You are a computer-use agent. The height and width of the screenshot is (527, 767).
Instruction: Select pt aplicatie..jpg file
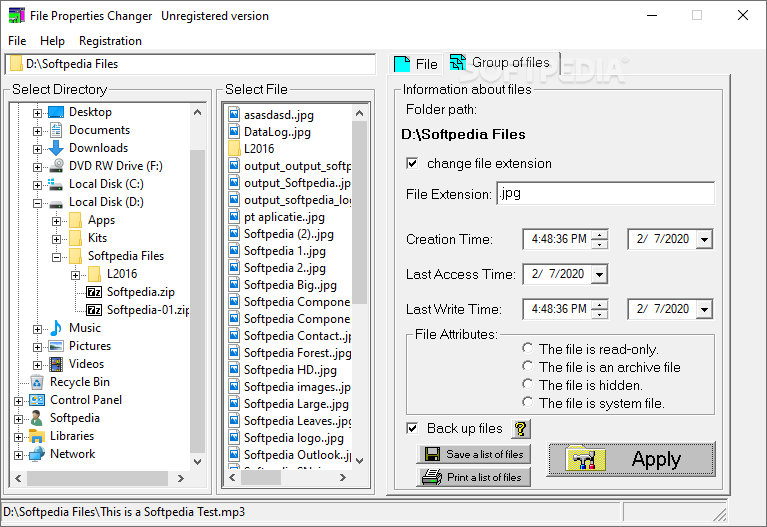284,217
